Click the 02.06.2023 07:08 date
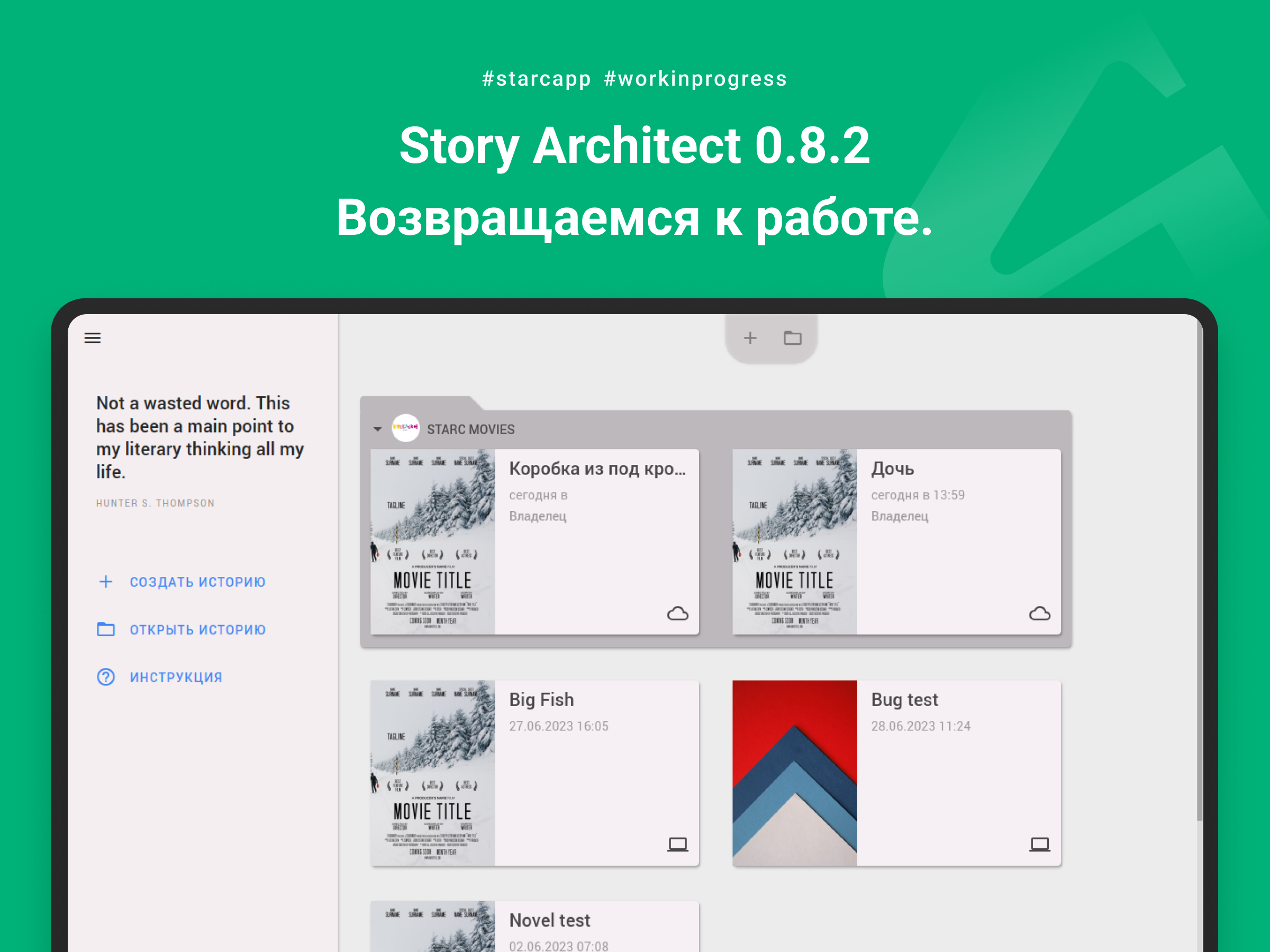 pos(559,946)
